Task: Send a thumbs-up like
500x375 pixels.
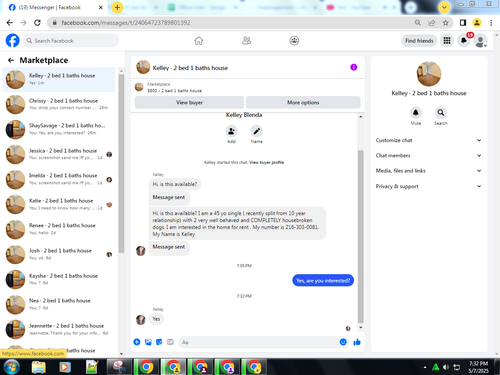Action: pyautogui.click(x=357, y=342)
